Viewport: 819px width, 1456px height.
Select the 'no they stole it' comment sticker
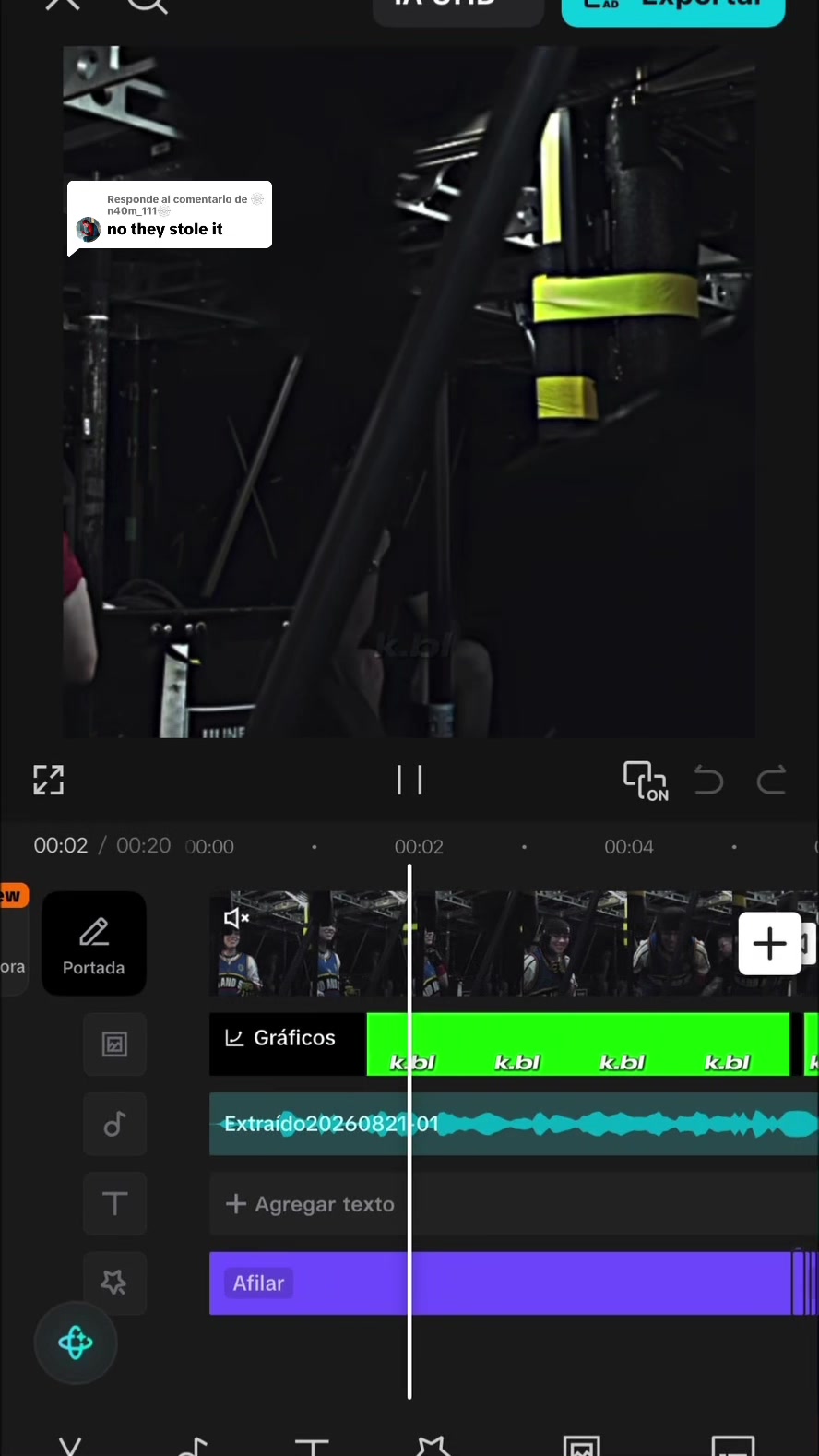point(170,215)
